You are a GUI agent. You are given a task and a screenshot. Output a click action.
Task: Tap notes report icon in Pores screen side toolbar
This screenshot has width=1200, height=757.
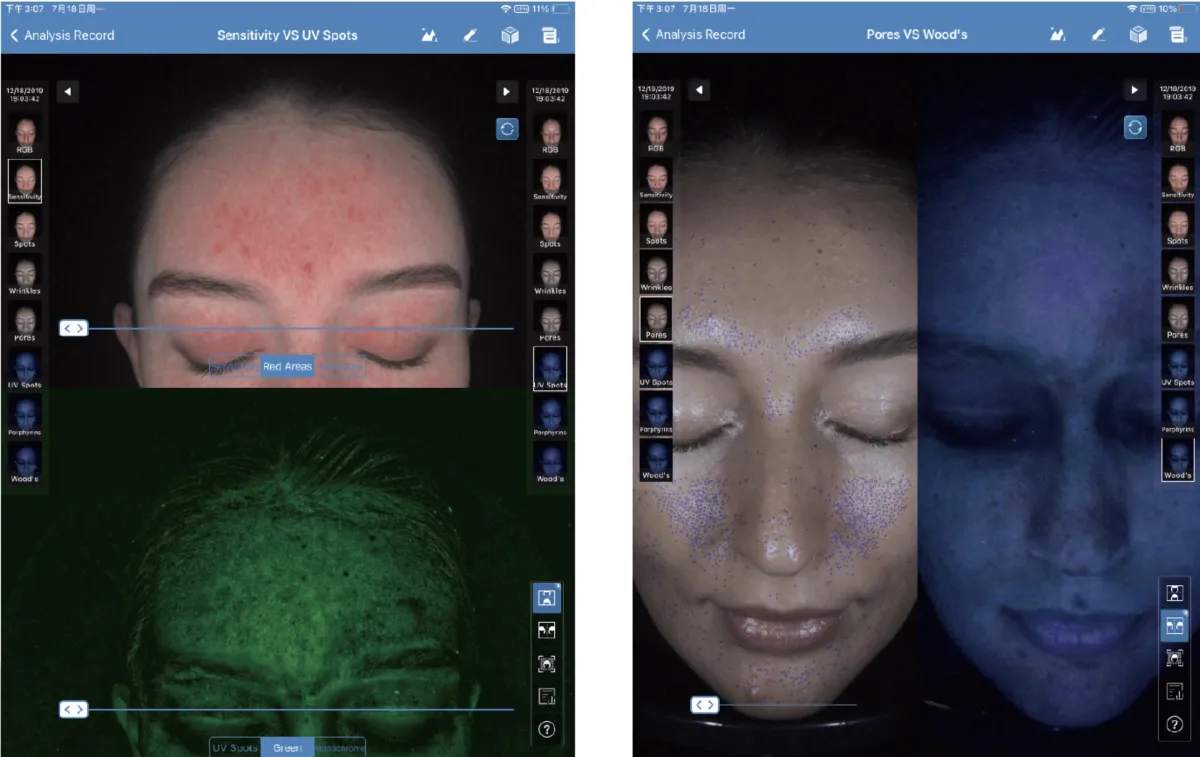coord(1175,691)
